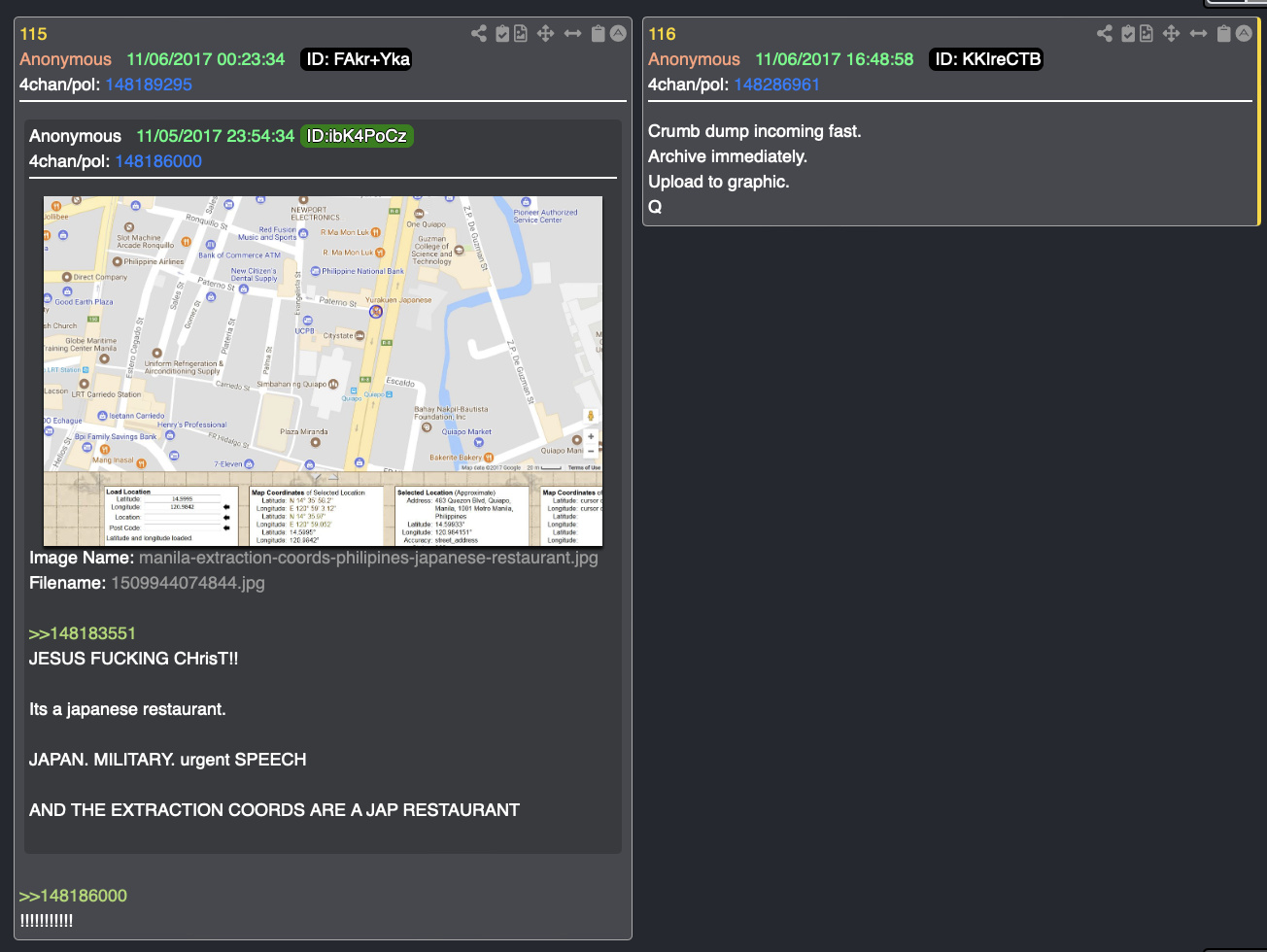Click timestamp 11/06/2017 16:48:58
Viewport: 1267px width, 952px height.
(x=835, y=59)
